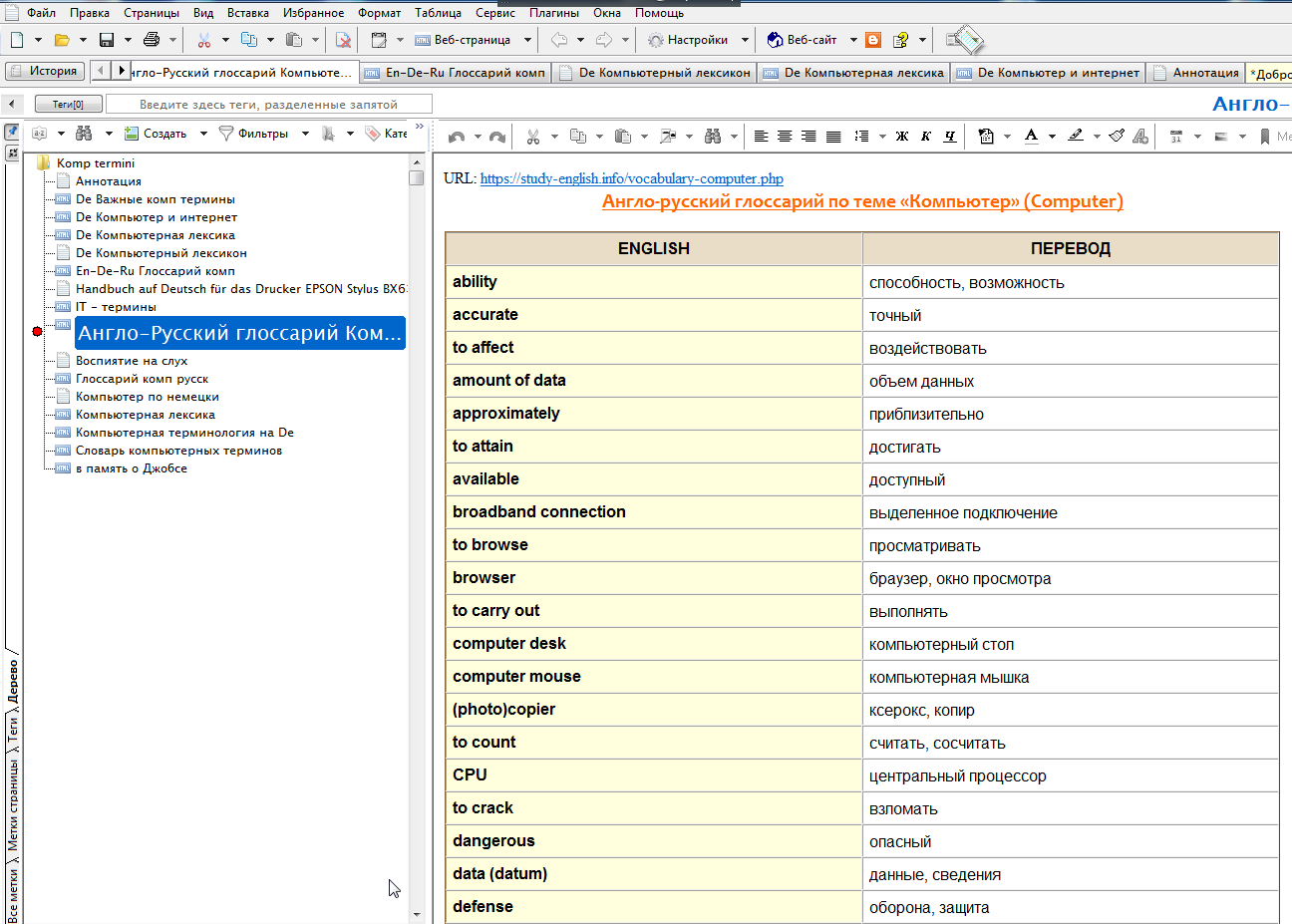Screen dimensions: 1292x924
Task: Click the tags input field
Action: click(269, 104)
